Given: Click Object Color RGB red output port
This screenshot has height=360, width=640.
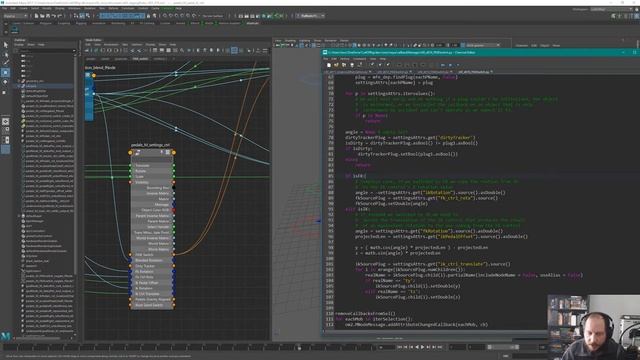Looking at the screenshot, I should (x=173, y=210).
